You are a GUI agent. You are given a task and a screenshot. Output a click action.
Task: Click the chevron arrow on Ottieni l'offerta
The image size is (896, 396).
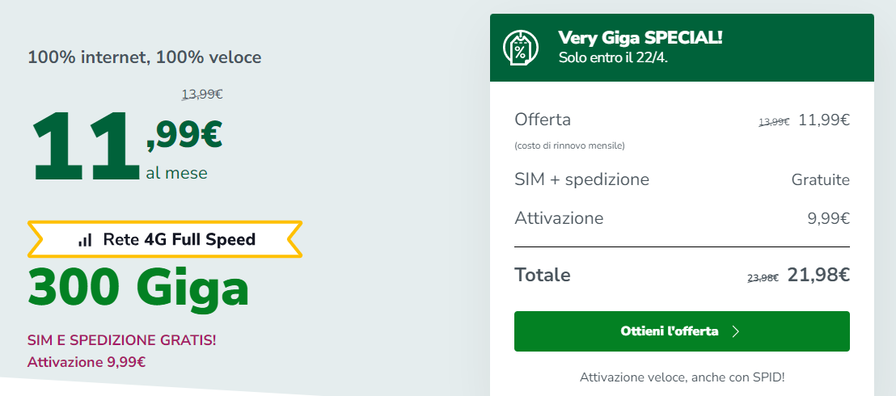(x=735, y=331)
